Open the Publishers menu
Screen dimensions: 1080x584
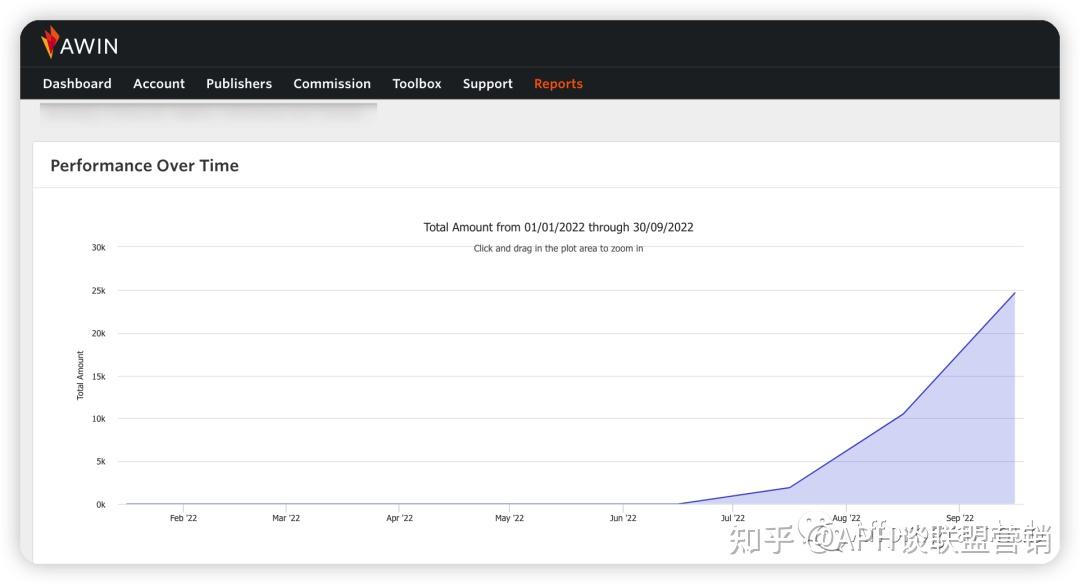coord(239,84)
